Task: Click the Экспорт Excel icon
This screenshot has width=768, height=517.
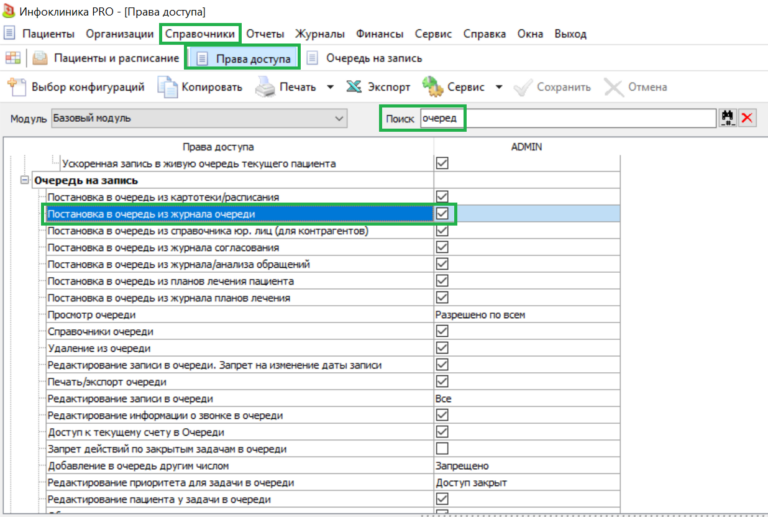Action: click(x=354, y=87)
